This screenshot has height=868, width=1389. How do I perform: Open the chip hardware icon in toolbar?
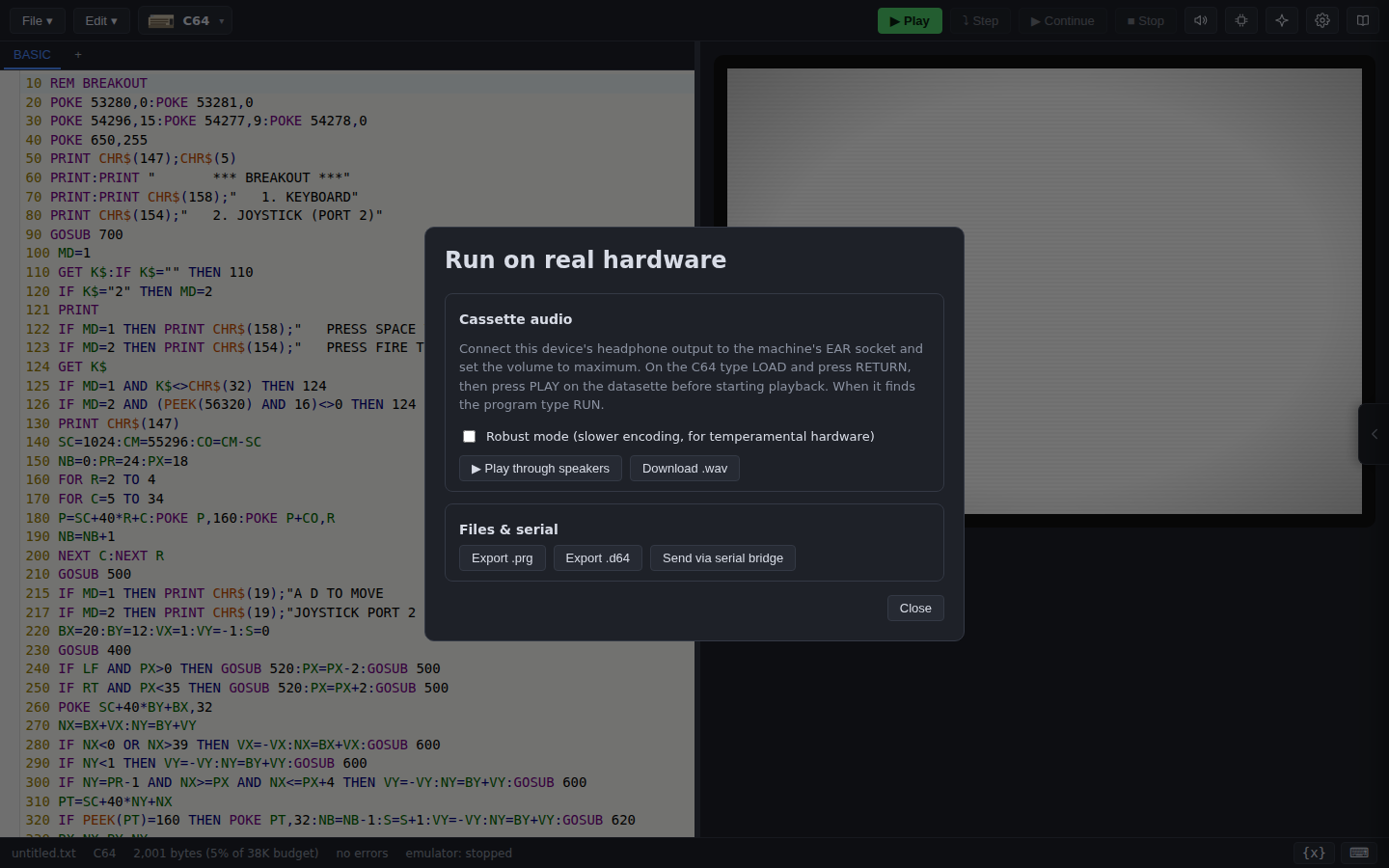click(x=1241, y=20)
